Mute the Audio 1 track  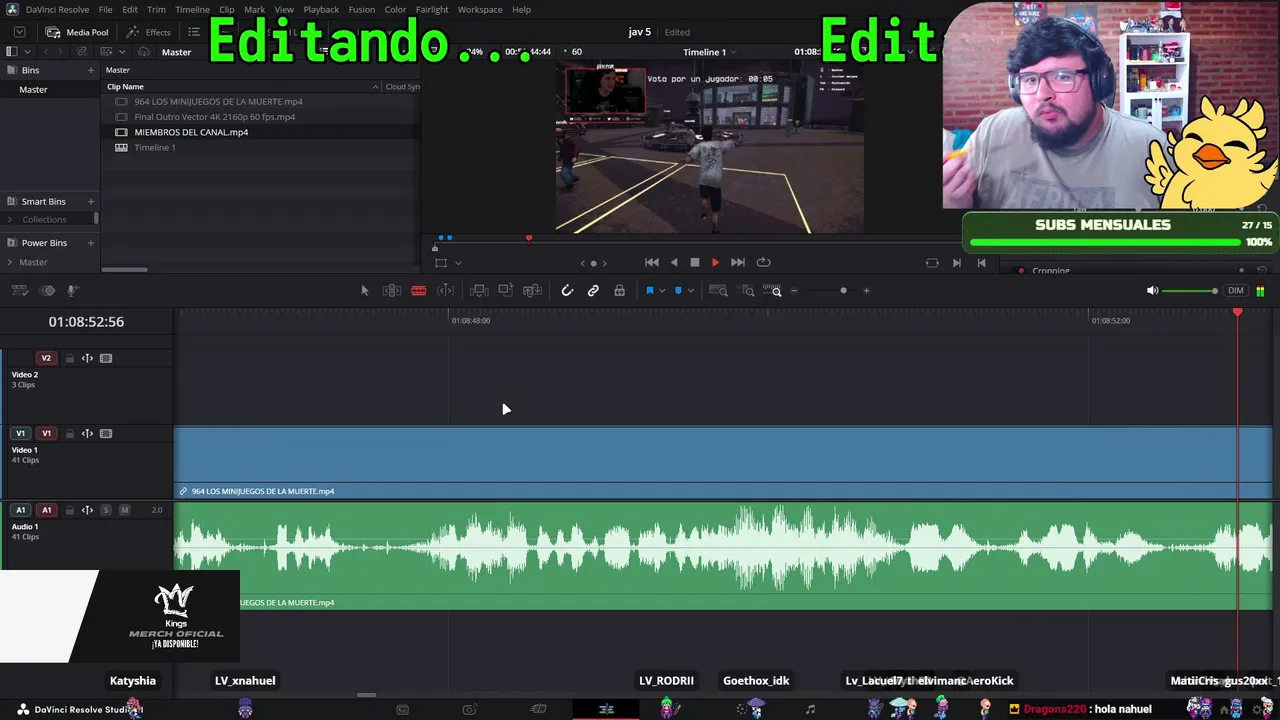point(124,510)
